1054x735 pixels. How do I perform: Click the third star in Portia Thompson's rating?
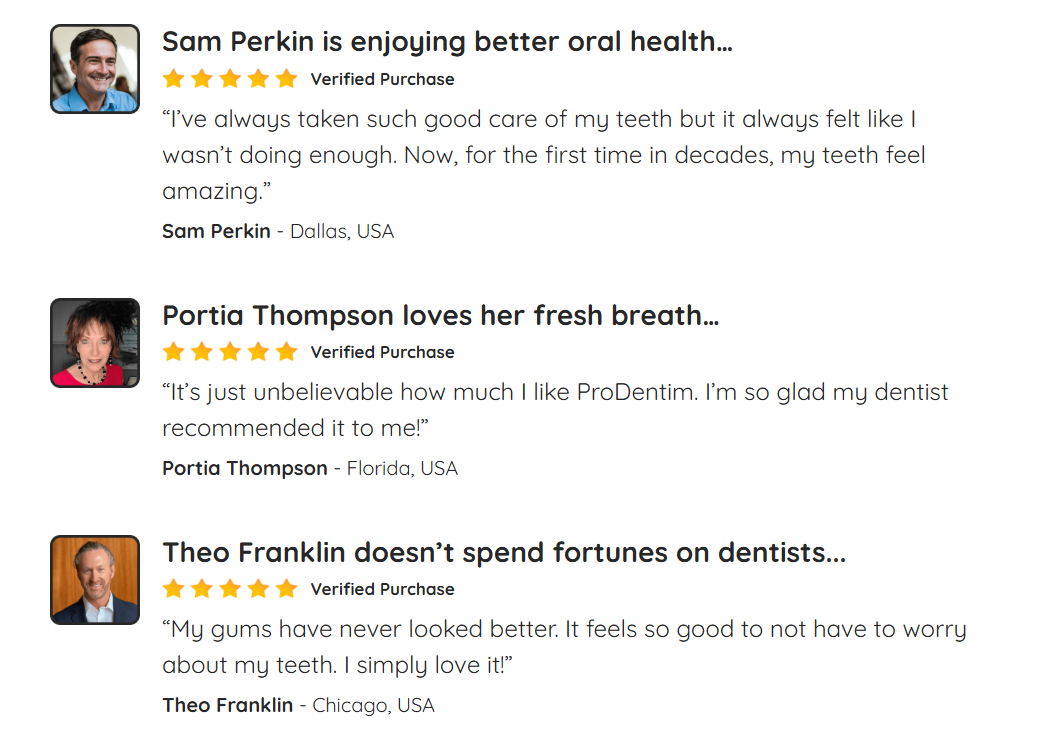point(230,352)
